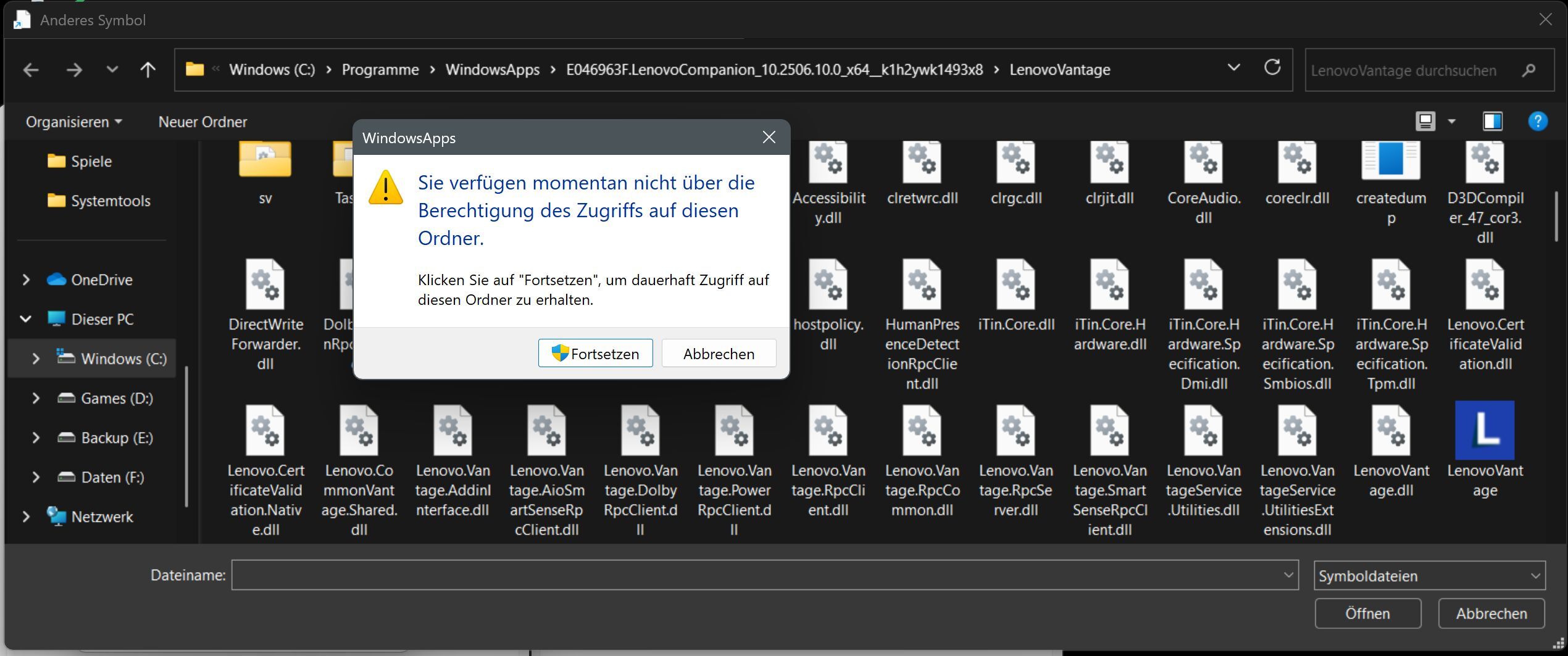The width and height of the screenshot is (1568, 656).
Task: Click the up one level arrow
Action: (148, 70)
